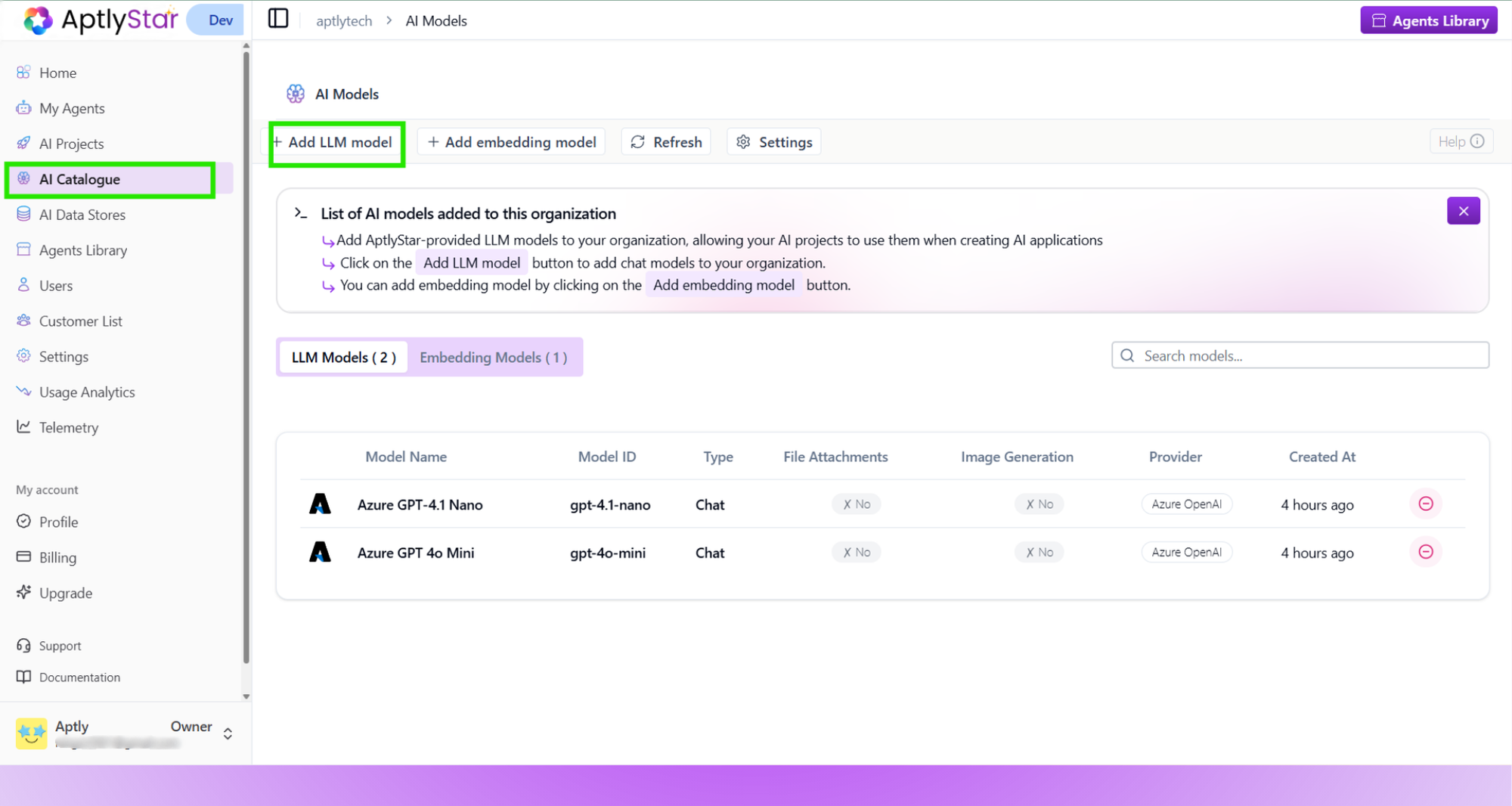The height and width of the screenshot is (806, 1512).
Task: Click the toolbar Settings gear icon
Action: click(743, 142)
